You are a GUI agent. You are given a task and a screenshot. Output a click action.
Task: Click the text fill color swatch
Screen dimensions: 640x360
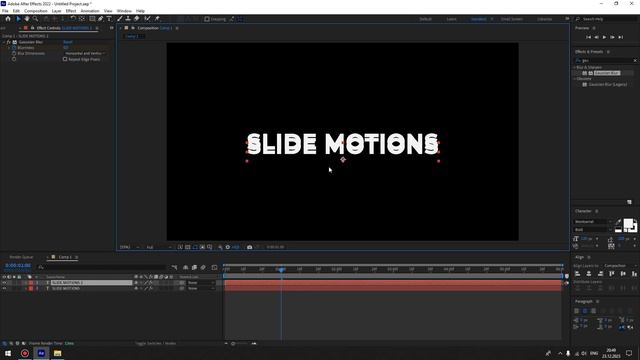click(x=629, y=224)
